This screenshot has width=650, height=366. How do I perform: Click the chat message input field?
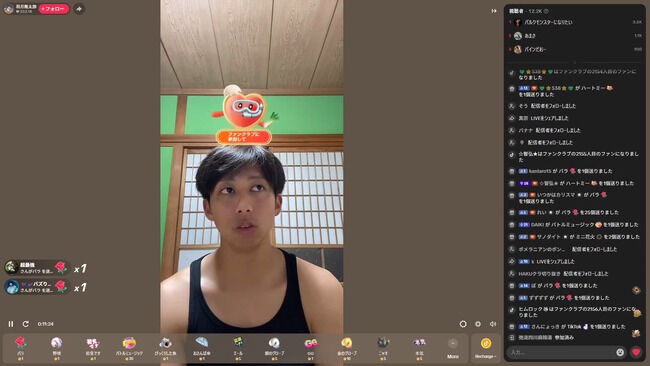click(562, 352)
